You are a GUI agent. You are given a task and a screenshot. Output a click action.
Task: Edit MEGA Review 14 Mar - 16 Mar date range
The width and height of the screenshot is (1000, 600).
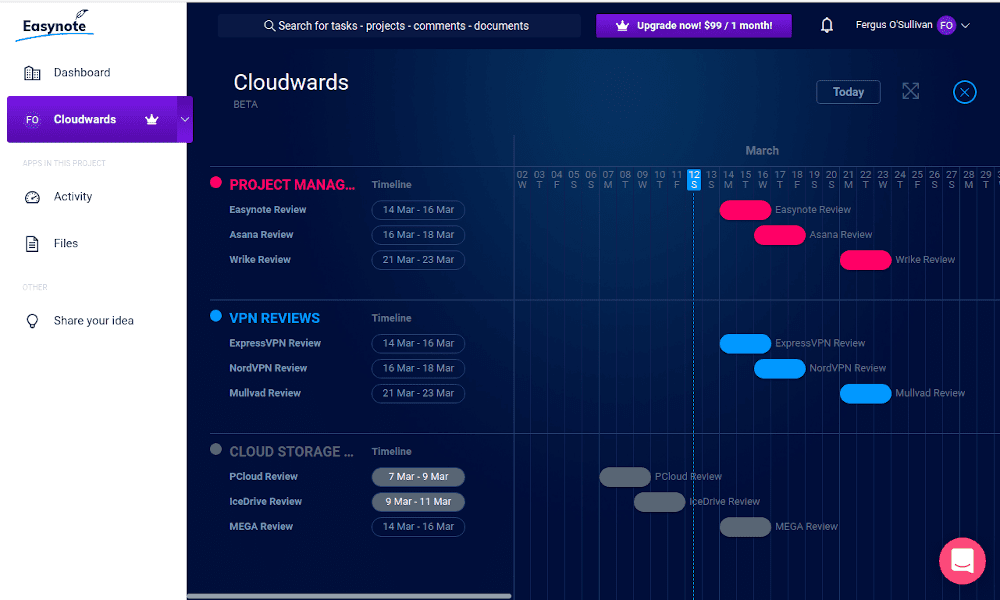(418, 526)
